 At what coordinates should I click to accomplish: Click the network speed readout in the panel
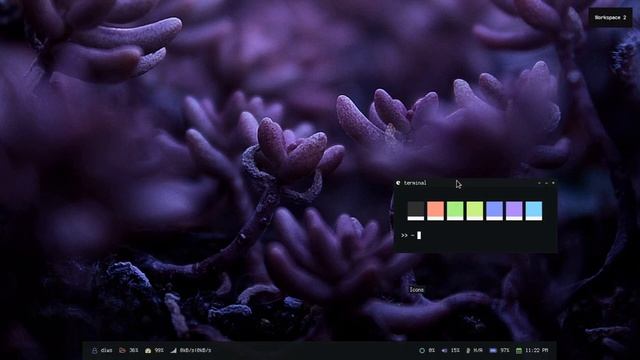point(196,350)
